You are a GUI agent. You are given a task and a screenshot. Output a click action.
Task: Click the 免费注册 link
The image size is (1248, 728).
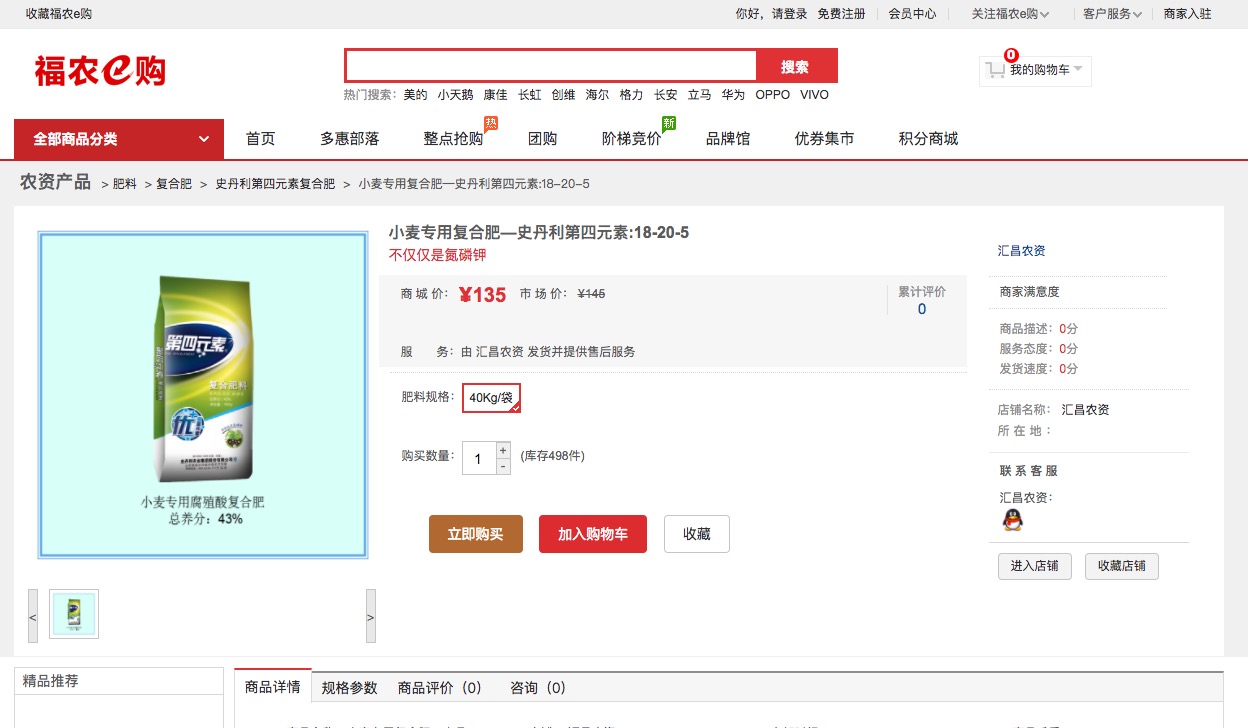click(x=842, y=14)
